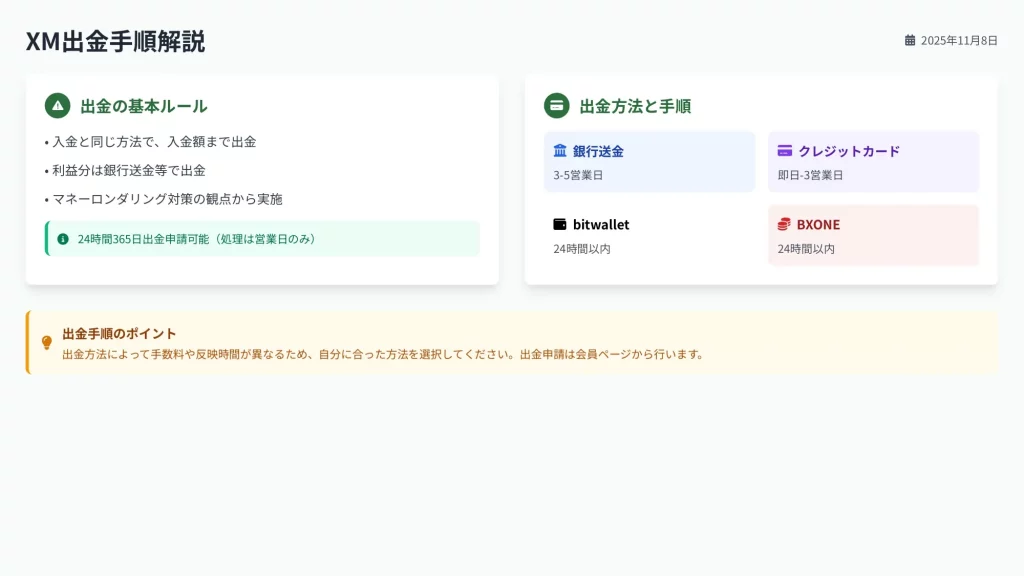Click the 24時間365日出金申請可能 notice box
Viewport: 1024px width, 576px height.
pyautogui.click(x=262, y=239)
